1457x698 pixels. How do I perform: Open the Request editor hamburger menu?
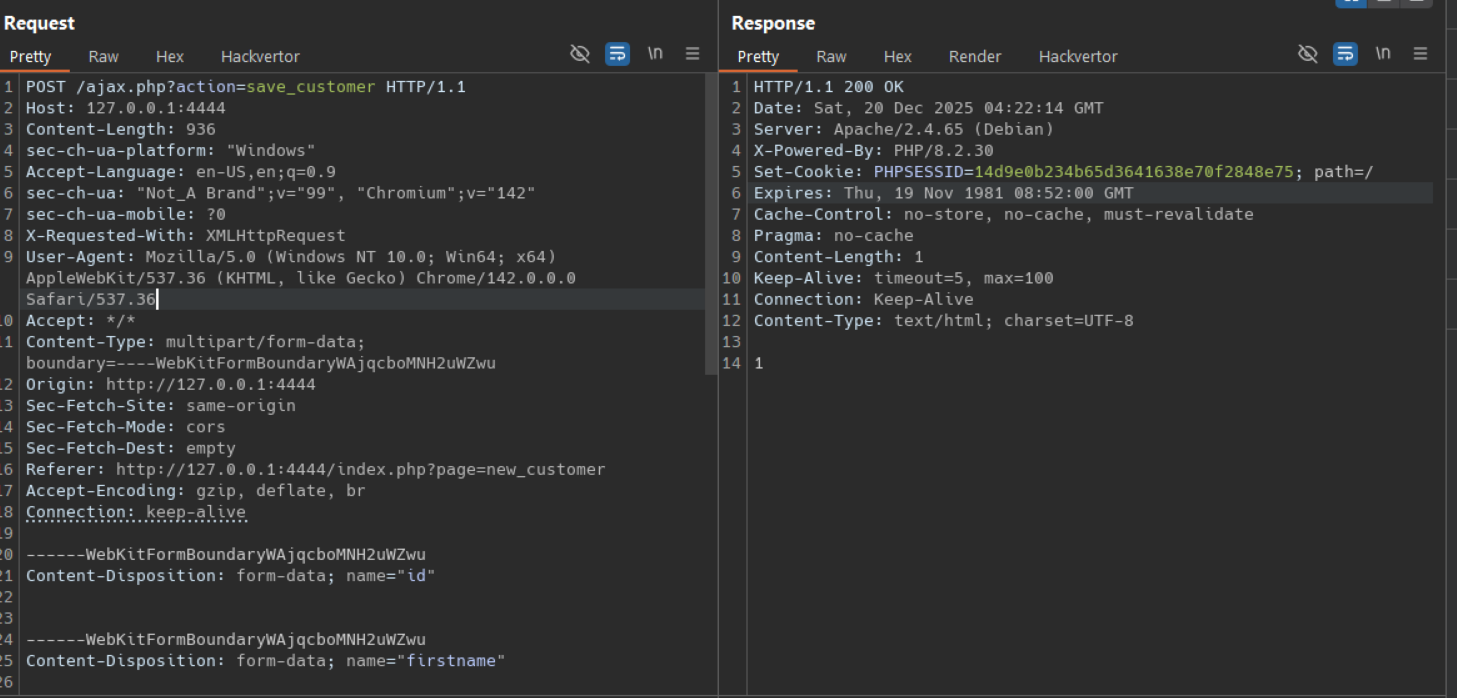(x=692, y=54)
